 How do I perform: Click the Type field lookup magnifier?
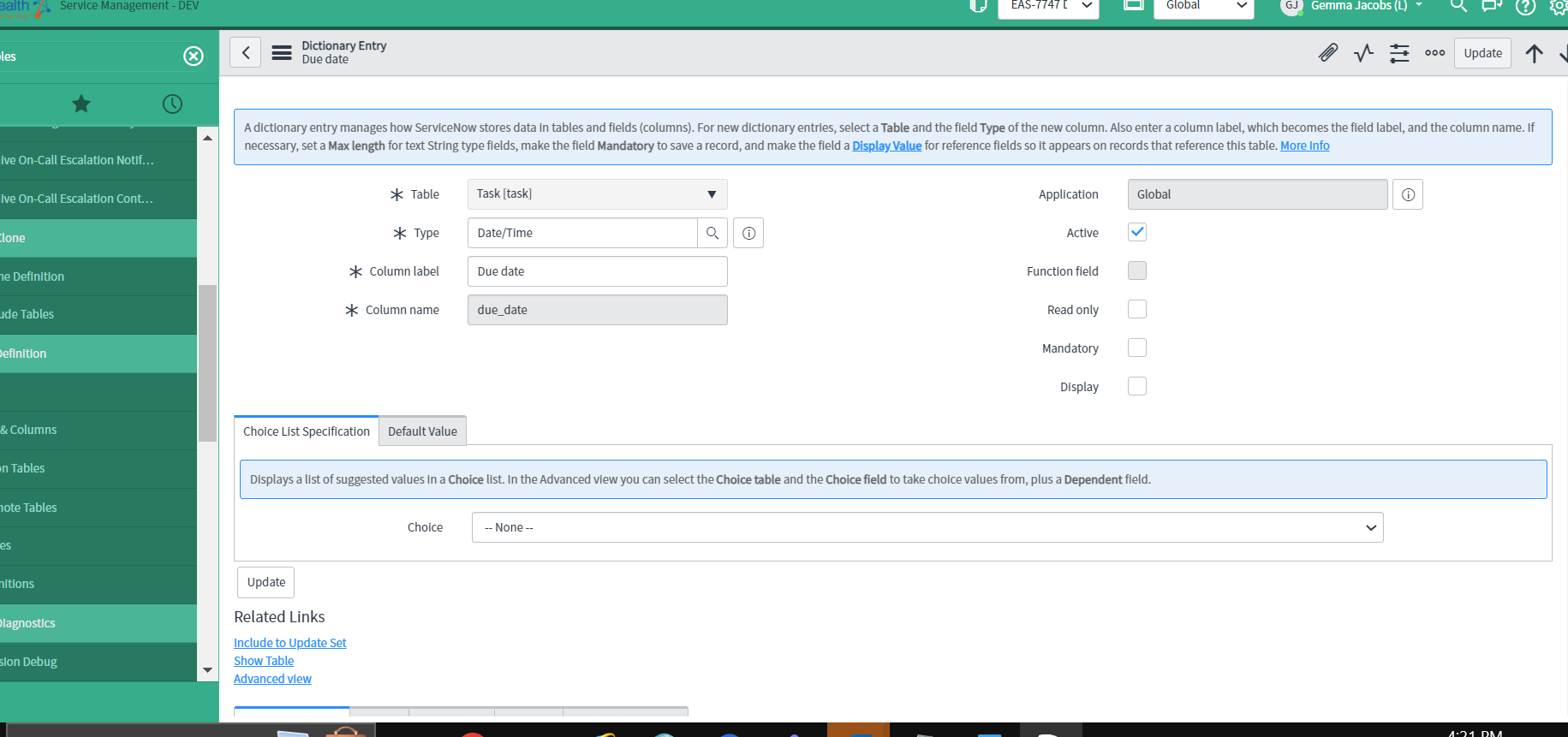(712, 233)
